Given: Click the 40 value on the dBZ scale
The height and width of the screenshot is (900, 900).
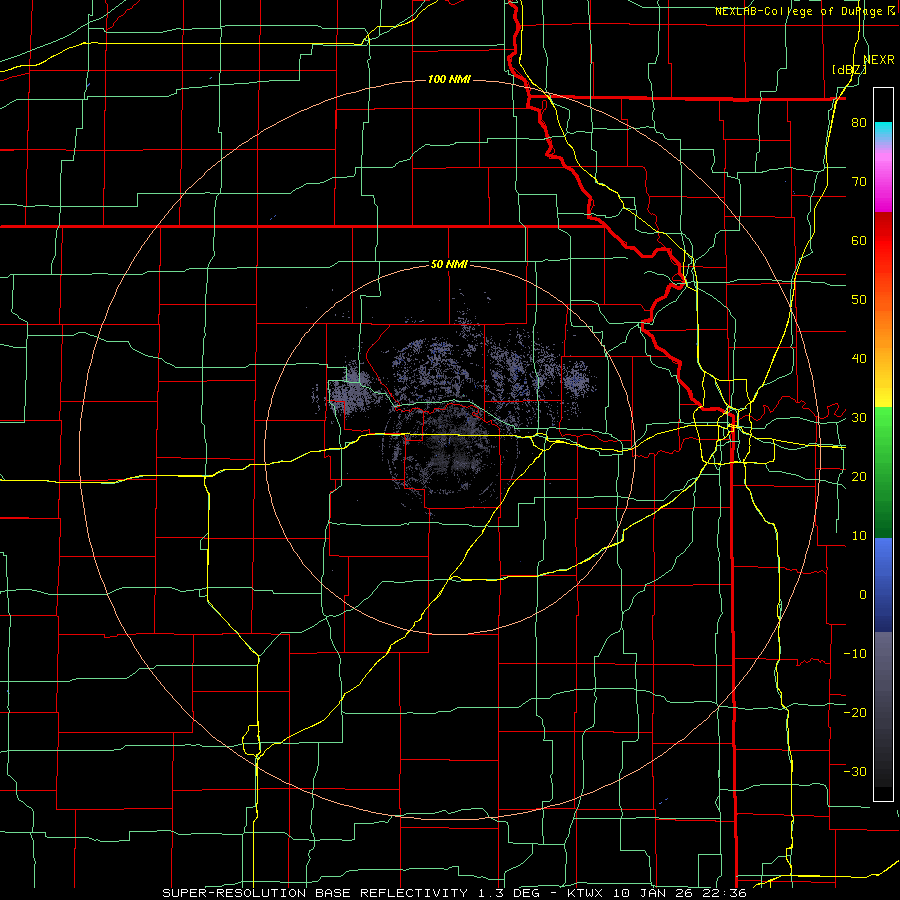Looking at the screenshot, I should click(x=859, y=359).
